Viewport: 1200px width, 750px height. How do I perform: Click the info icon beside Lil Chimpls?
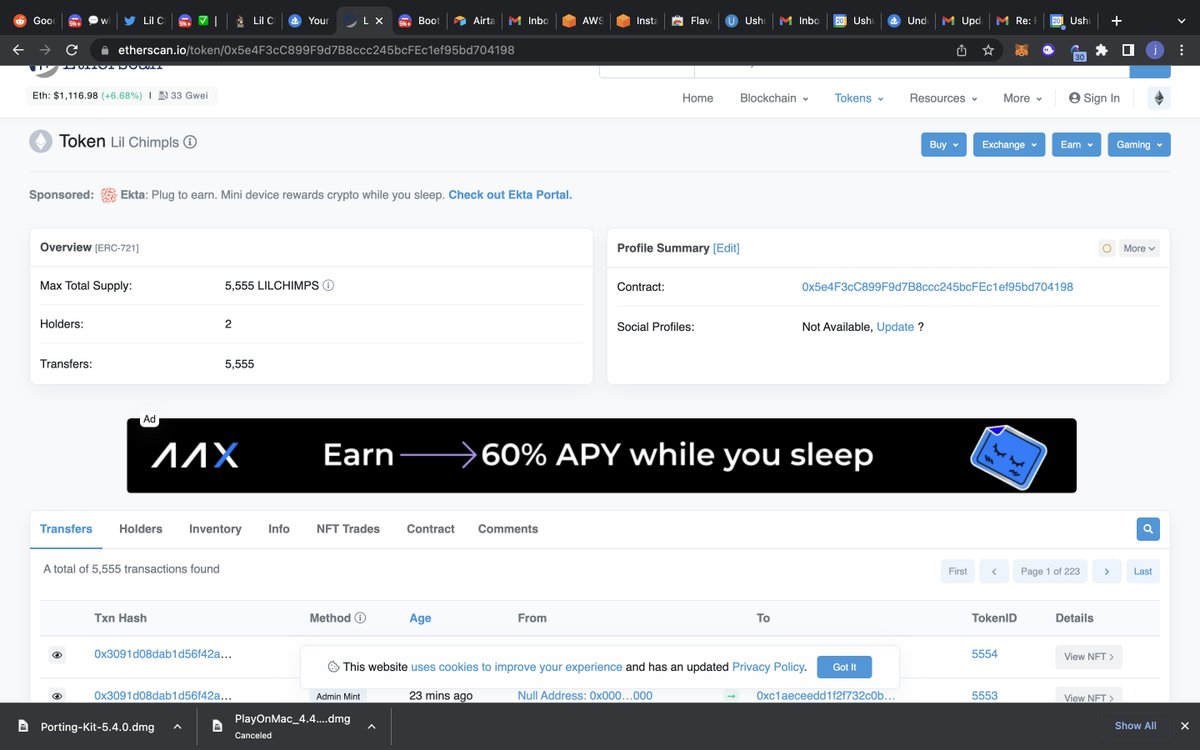tap(190, 142)
